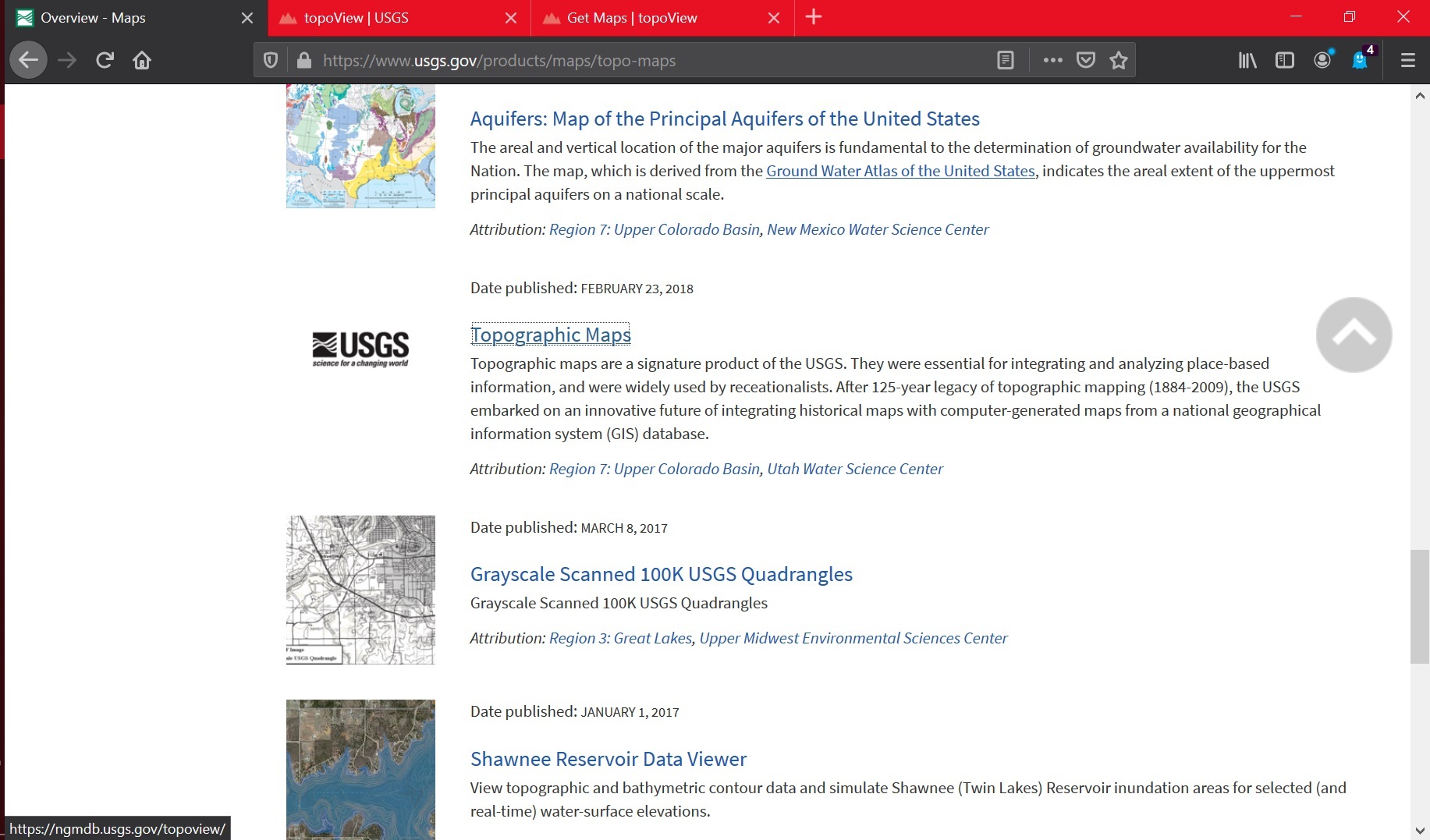Viewport: 1430px width, 840px height.
Task: Reload the current USGS page
Action: point(105,59)
